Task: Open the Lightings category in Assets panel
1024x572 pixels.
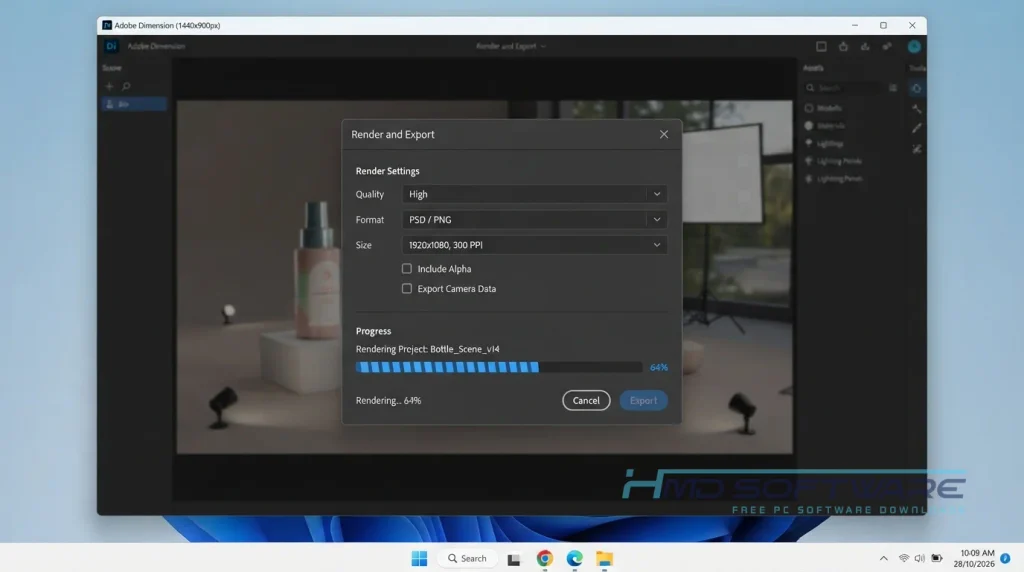Action: pos(824,143)
